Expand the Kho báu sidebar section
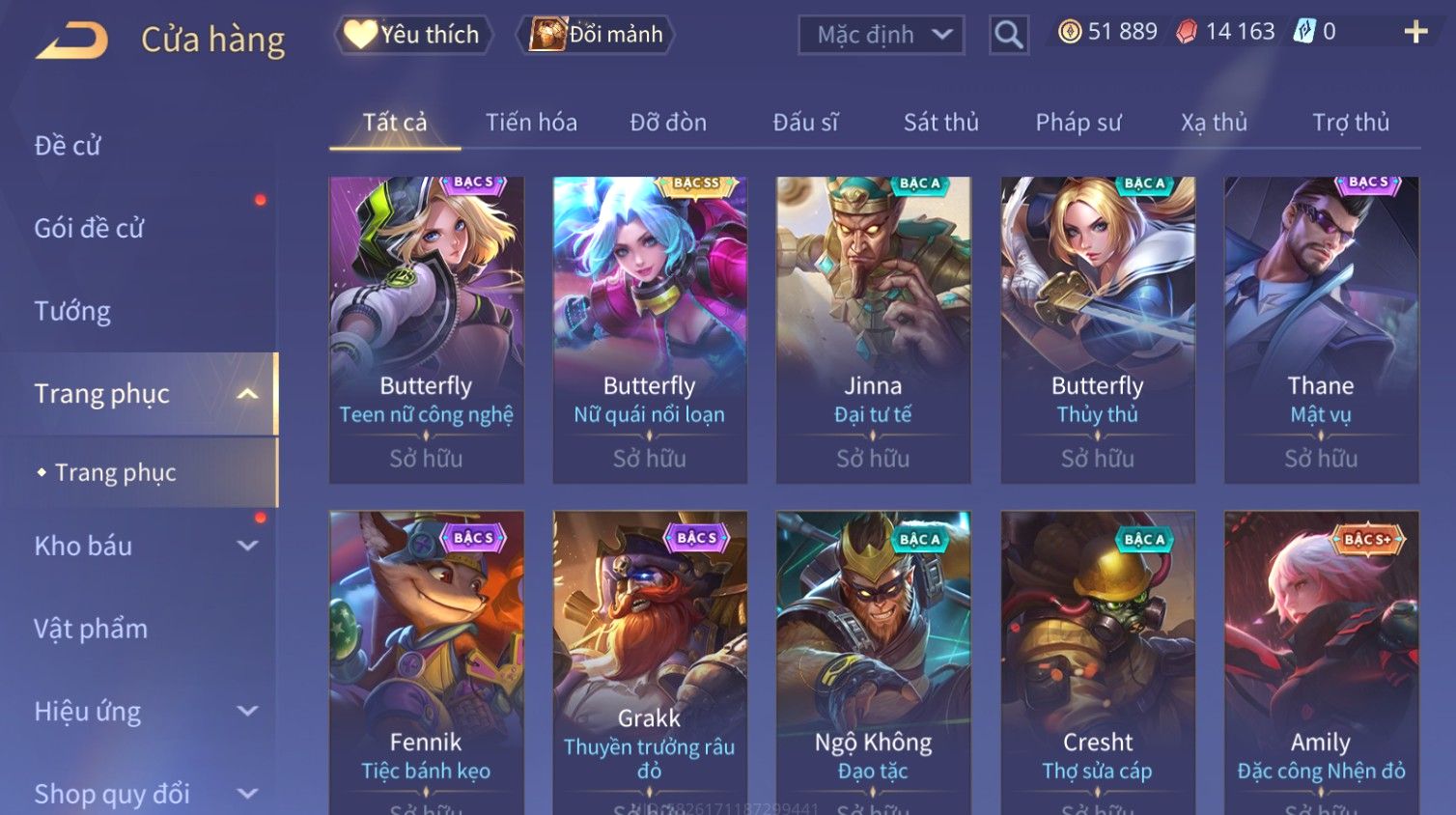This screenshot has height=815, width=1456. click(247, 546)
